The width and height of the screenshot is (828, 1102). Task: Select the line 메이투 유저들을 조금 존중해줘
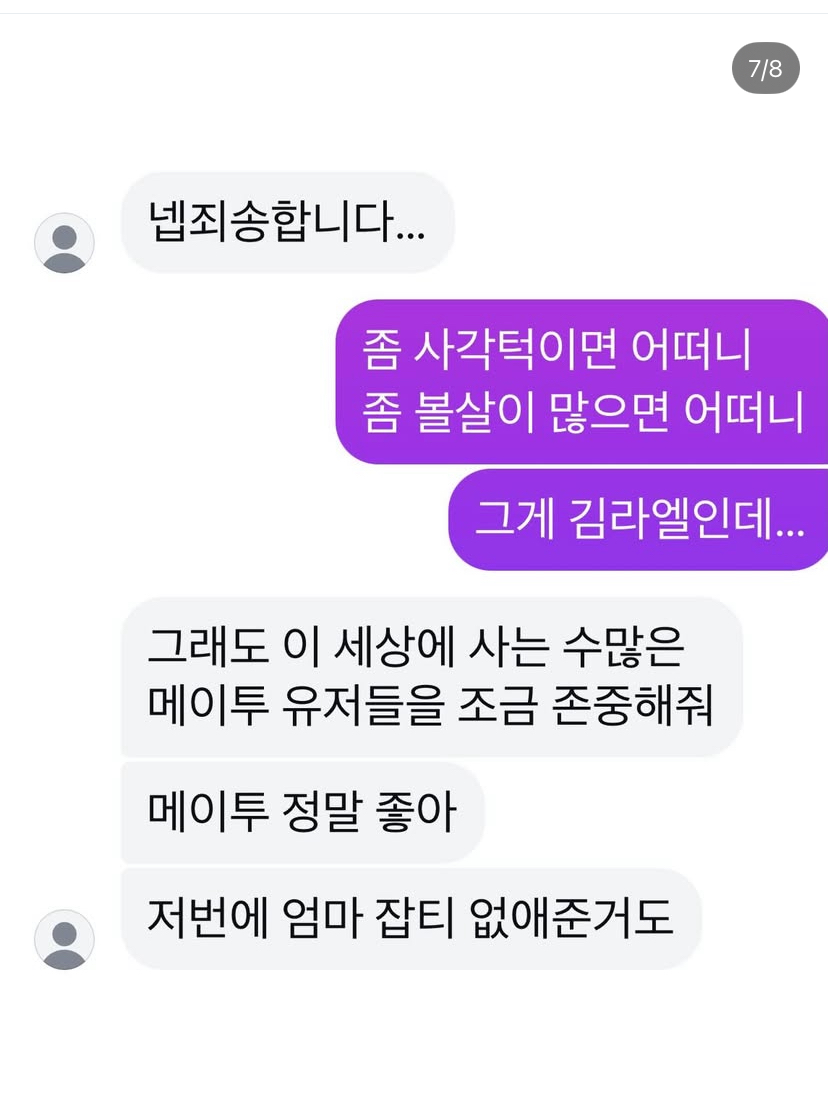(x=430, y=706)
